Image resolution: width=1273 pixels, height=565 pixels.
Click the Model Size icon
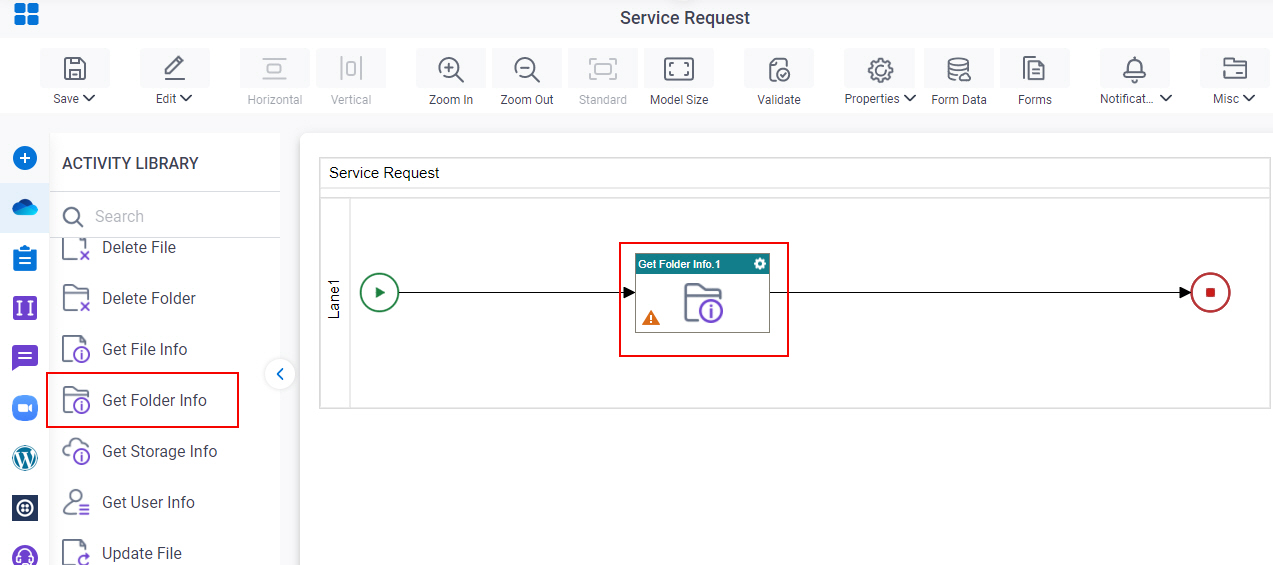coord(679,68)
